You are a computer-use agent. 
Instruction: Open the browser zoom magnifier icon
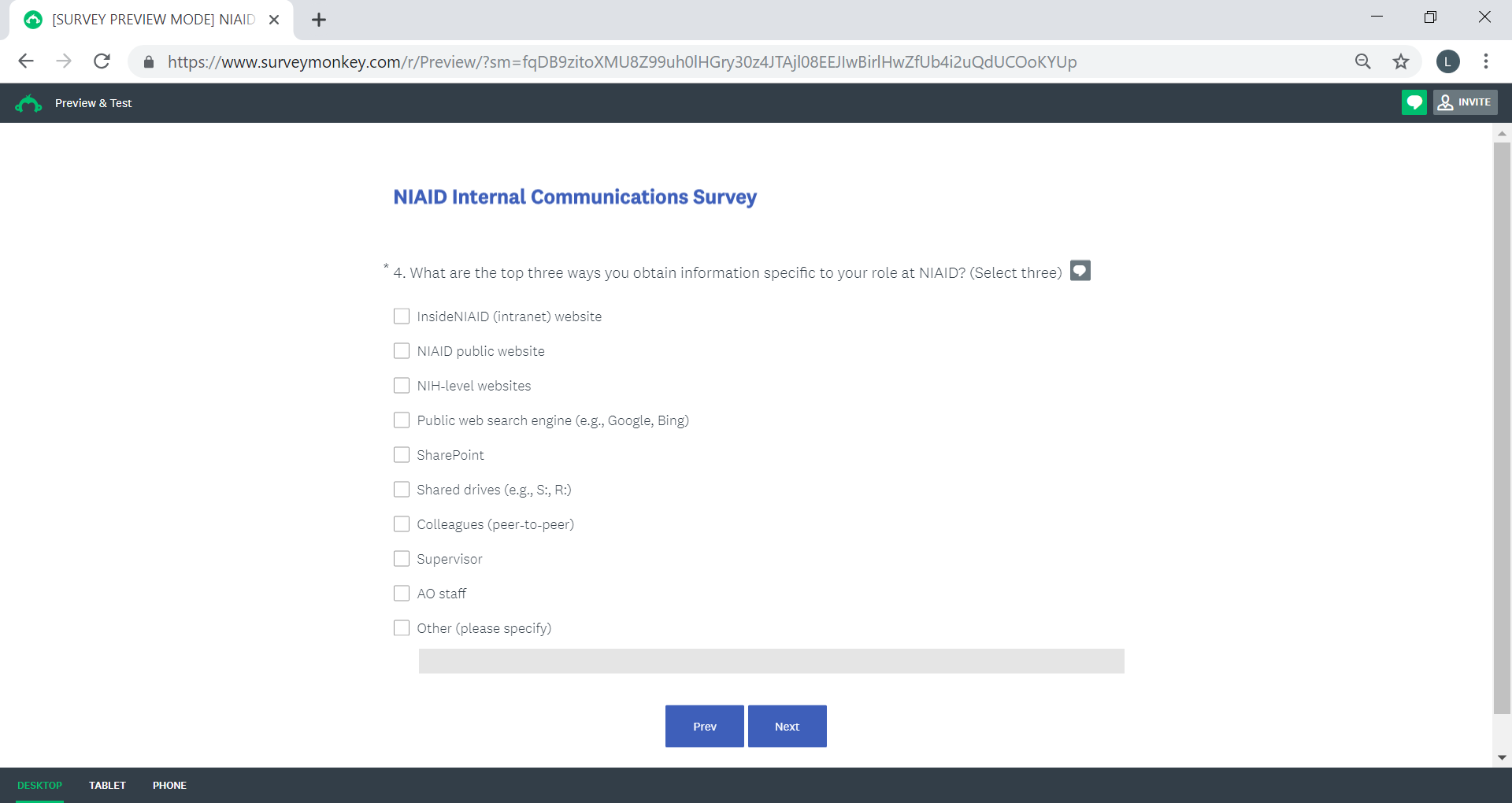click(1362, 61)
